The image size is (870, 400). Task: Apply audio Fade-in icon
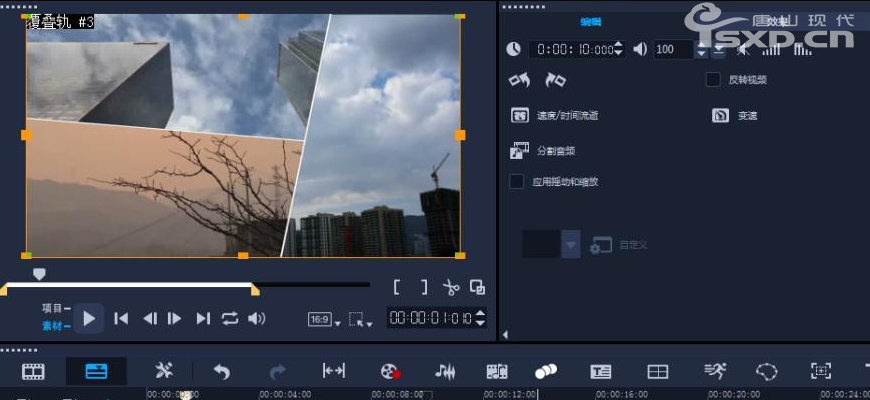click(x=772, y=50)
